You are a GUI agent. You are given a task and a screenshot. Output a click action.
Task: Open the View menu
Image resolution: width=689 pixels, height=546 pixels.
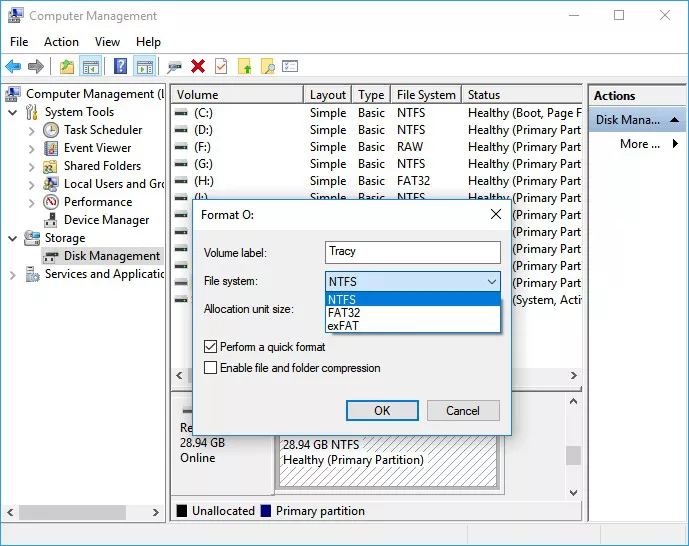coord(107,42)
